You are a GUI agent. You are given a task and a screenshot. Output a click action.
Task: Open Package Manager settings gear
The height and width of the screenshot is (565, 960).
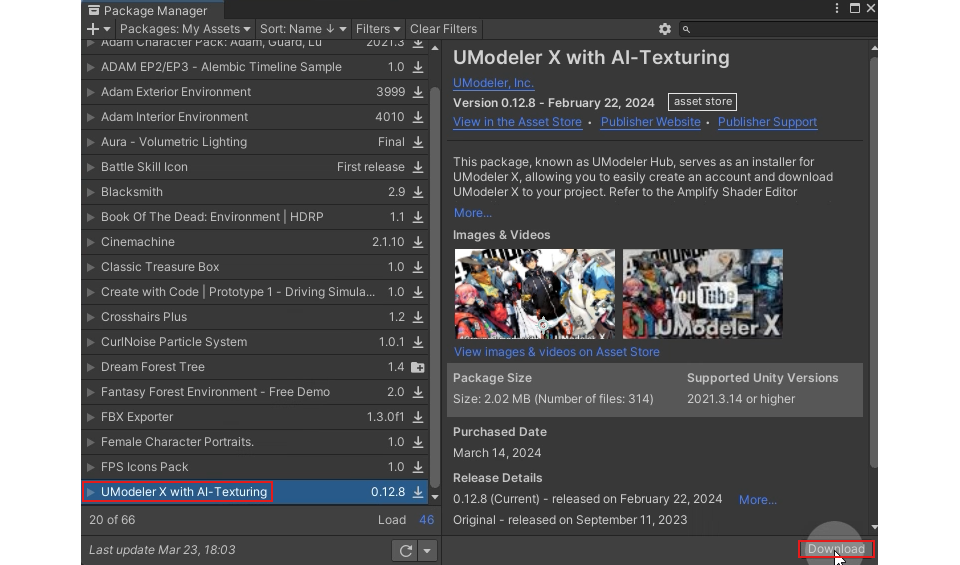[x=665, y=29]
